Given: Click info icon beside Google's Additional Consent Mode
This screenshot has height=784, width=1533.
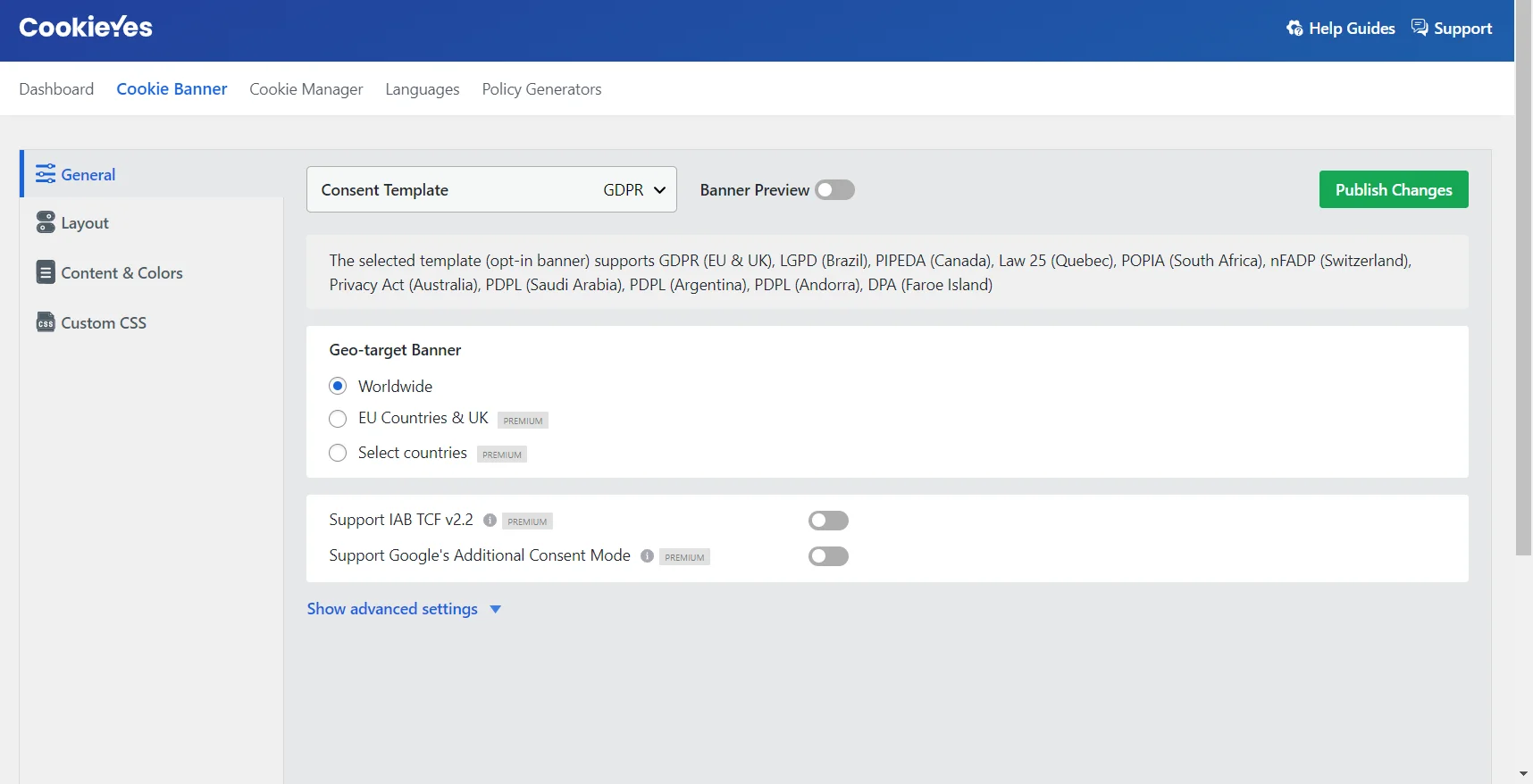Looking at the screenshot, I should tap(647, 556).
